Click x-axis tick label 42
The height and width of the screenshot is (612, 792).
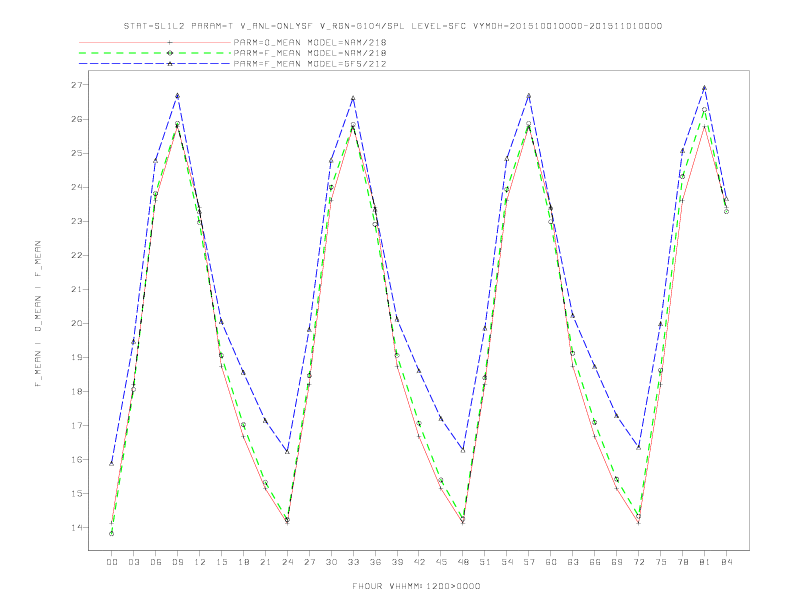pyautogui.click(x=419, y=562)
